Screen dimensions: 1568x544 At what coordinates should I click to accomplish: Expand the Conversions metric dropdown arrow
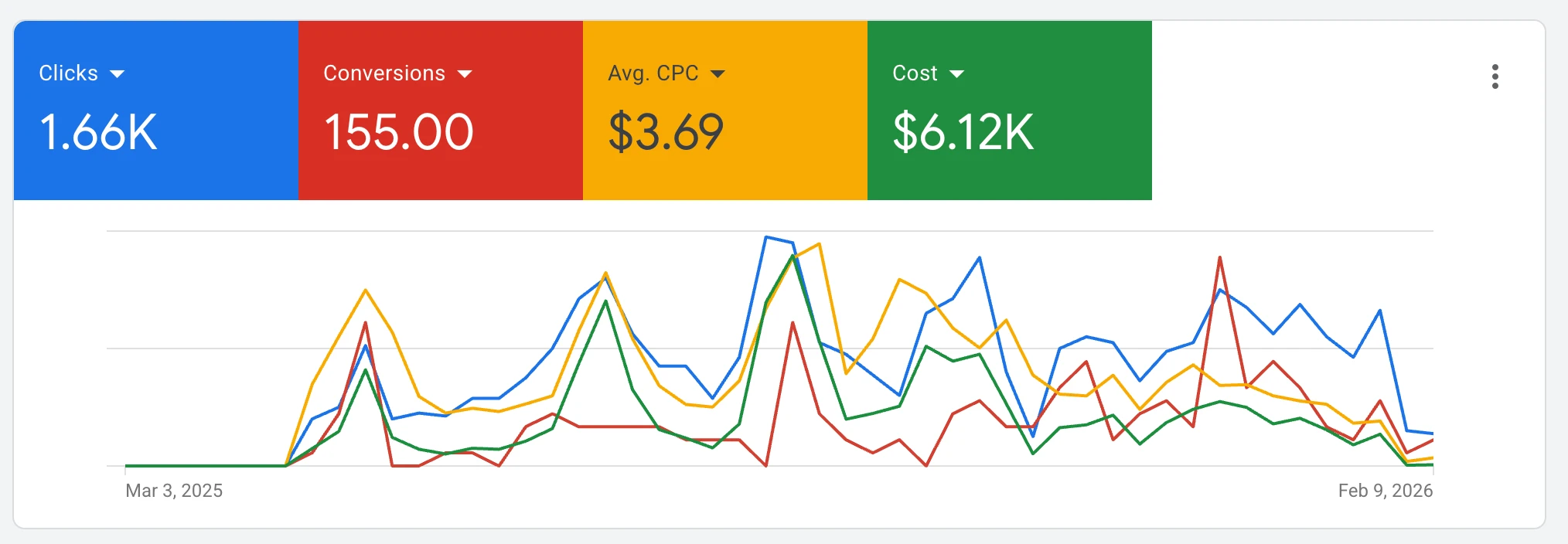(x=465, y=74)
